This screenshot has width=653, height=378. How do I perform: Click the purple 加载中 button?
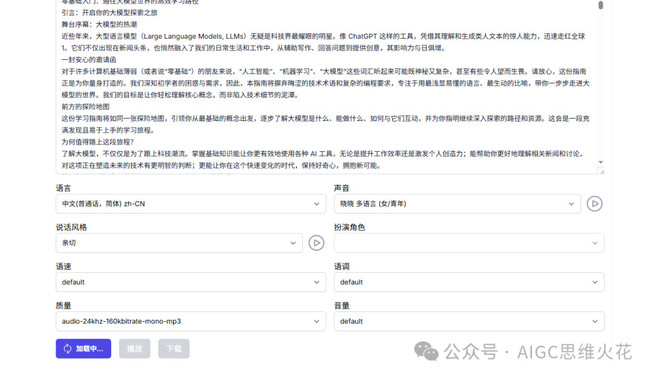[x=83, y=349]
